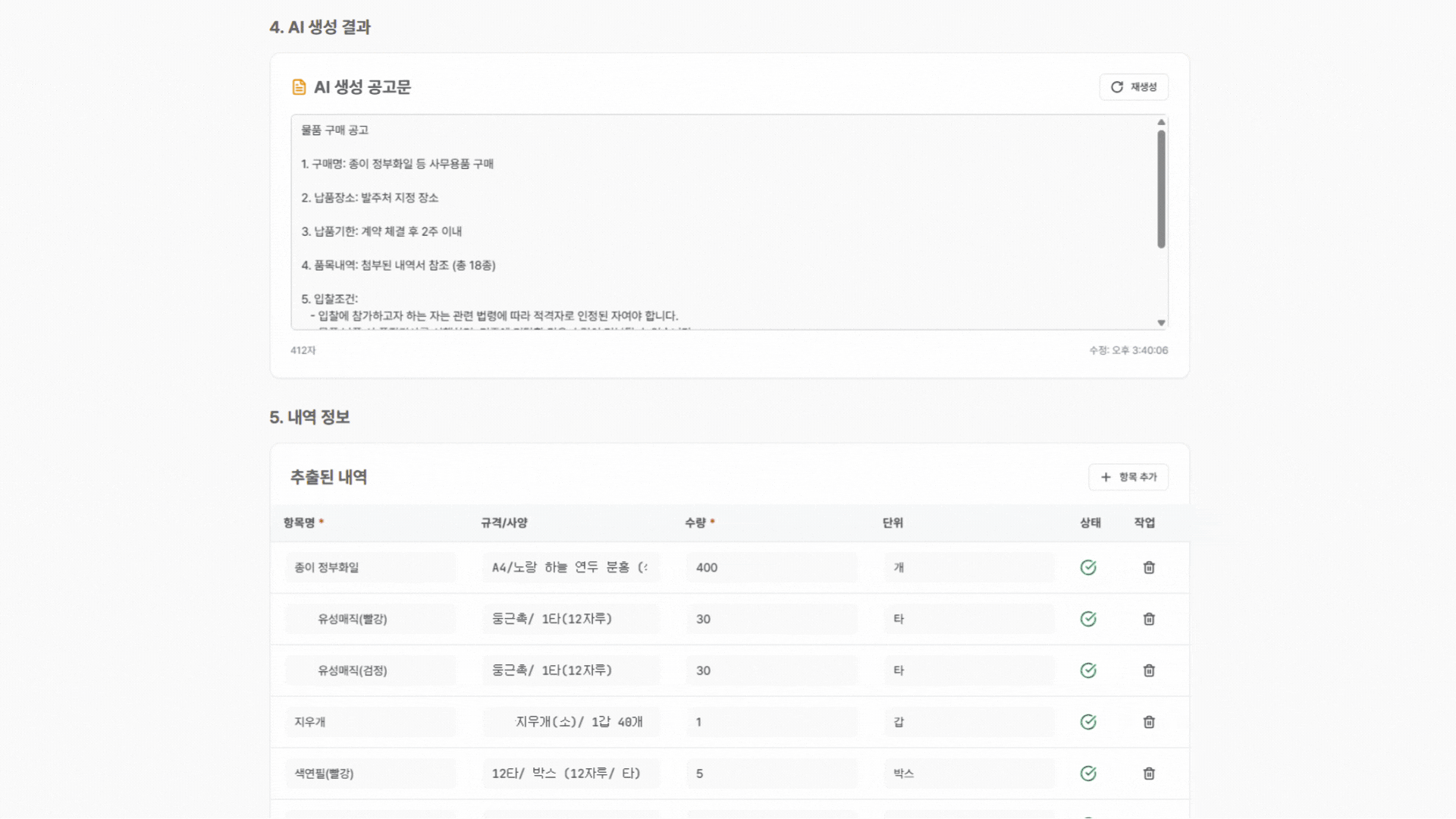Click the announcement text scrollbar up arrow
The height and width of the screenshot is (819, 1456).
click(x=1161, y=122)
